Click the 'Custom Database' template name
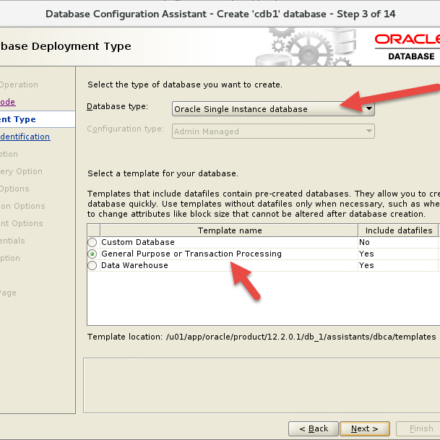Image resolution: width=440 pixels, height=440 pixels. pos(138,242)
